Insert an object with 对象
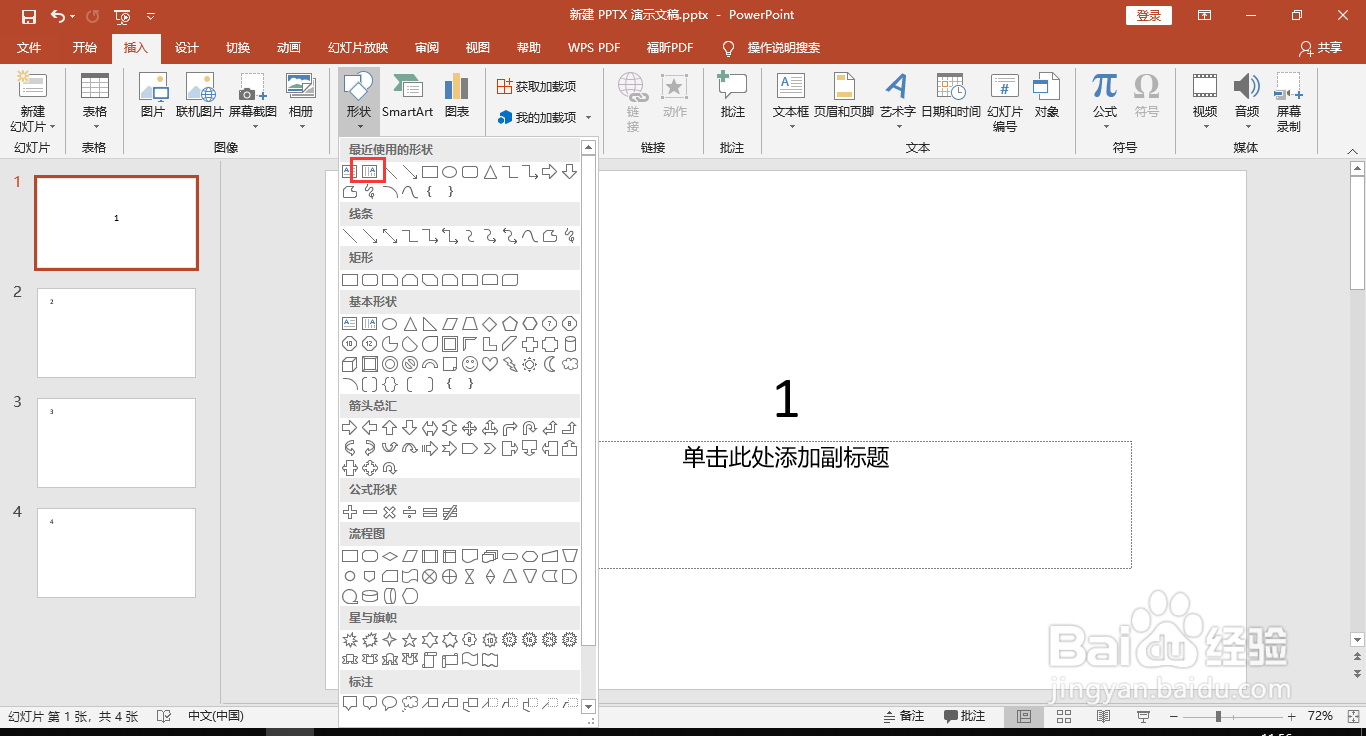Screen dimensions: 1366x736 (x=1047, y=97)
